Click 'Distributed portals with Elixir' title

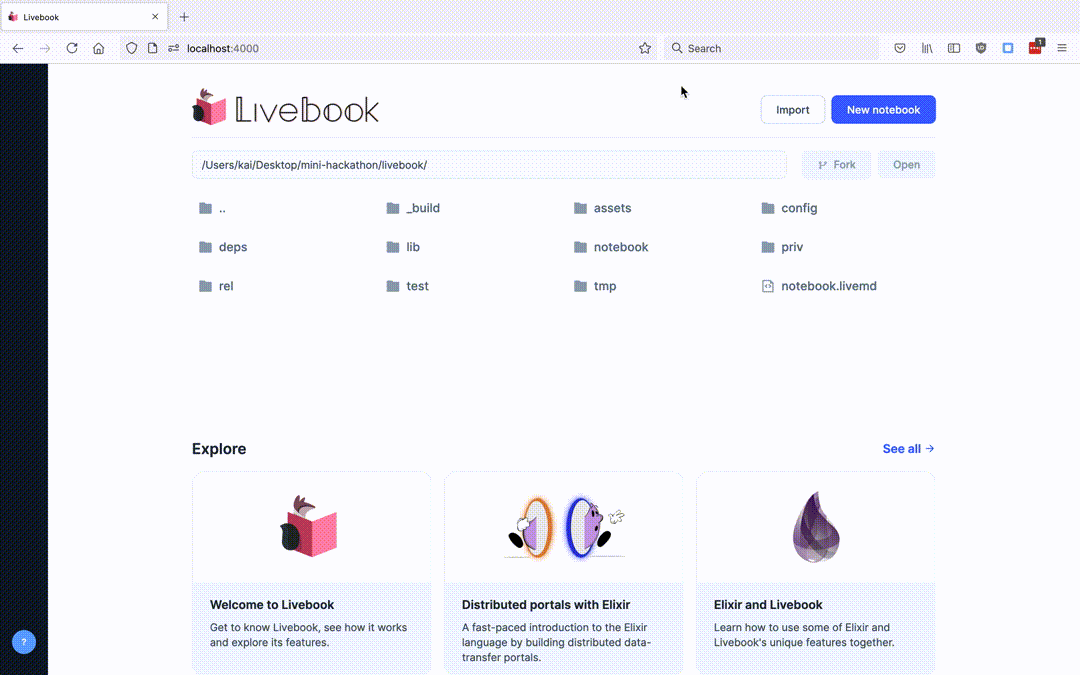pos(546,605)
